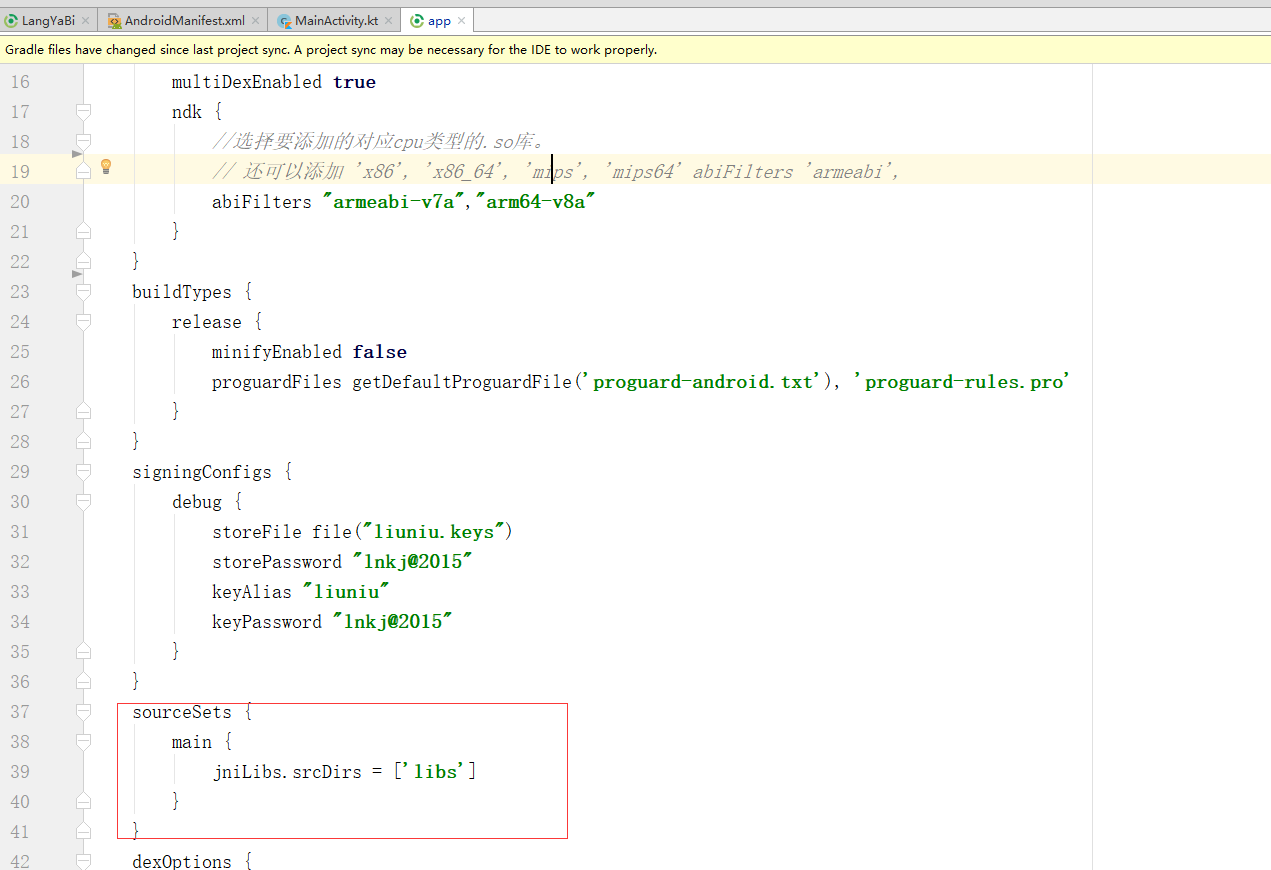Click the sourceSets keyword

(x=182, y=712)
